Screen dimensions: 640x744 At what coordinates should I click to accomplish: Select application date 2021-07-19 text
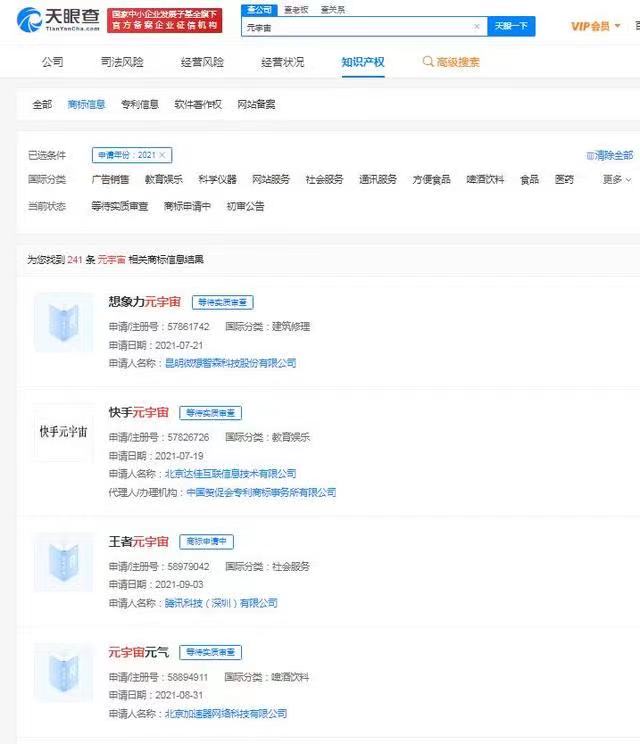point(179,456)
